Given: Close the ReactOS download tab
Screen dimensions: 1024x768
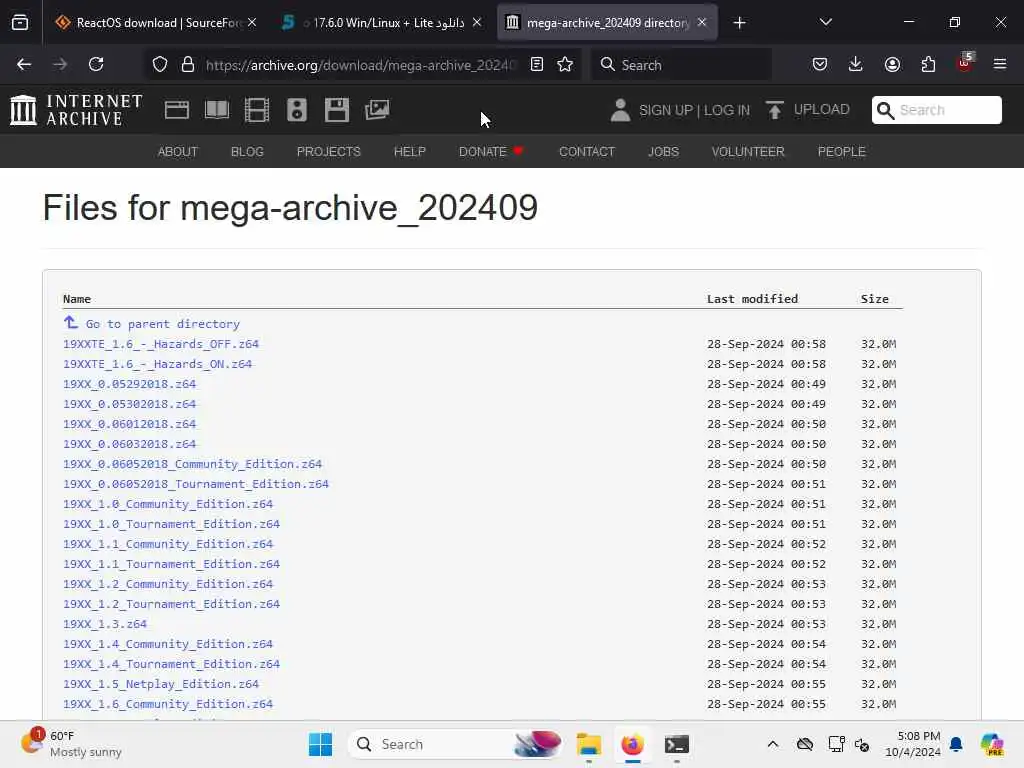Looking at the screenshot, I should click(x=252, y=23).
